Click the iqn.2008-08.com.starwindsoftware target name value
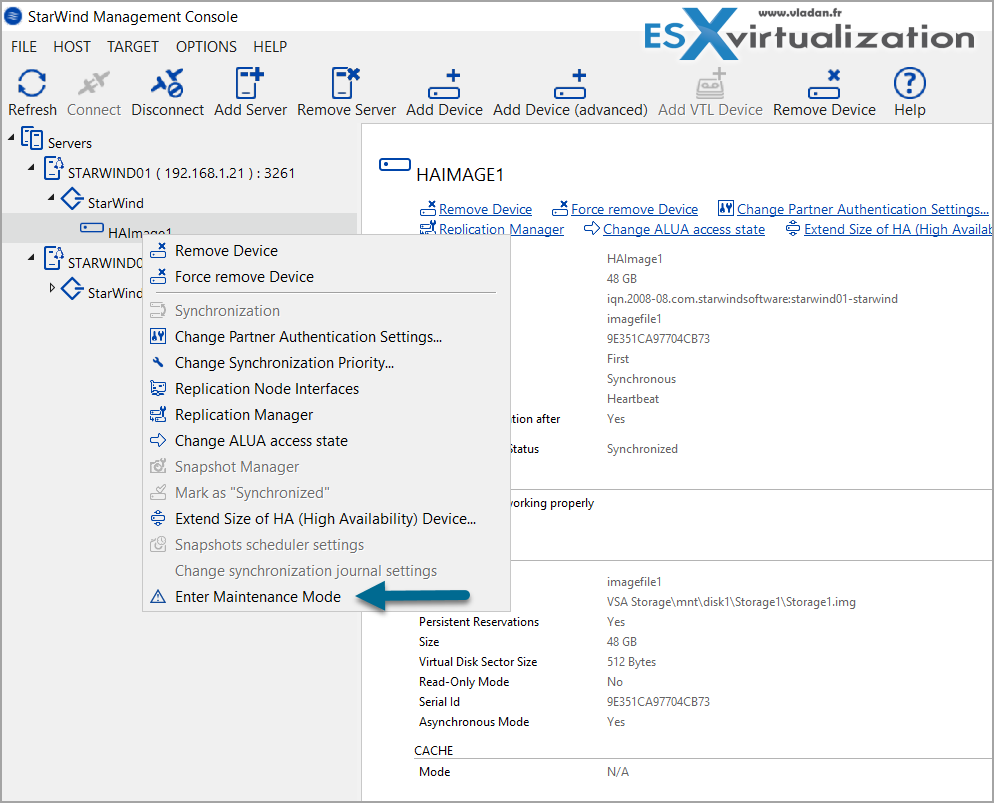 click(x=752, y=299)
